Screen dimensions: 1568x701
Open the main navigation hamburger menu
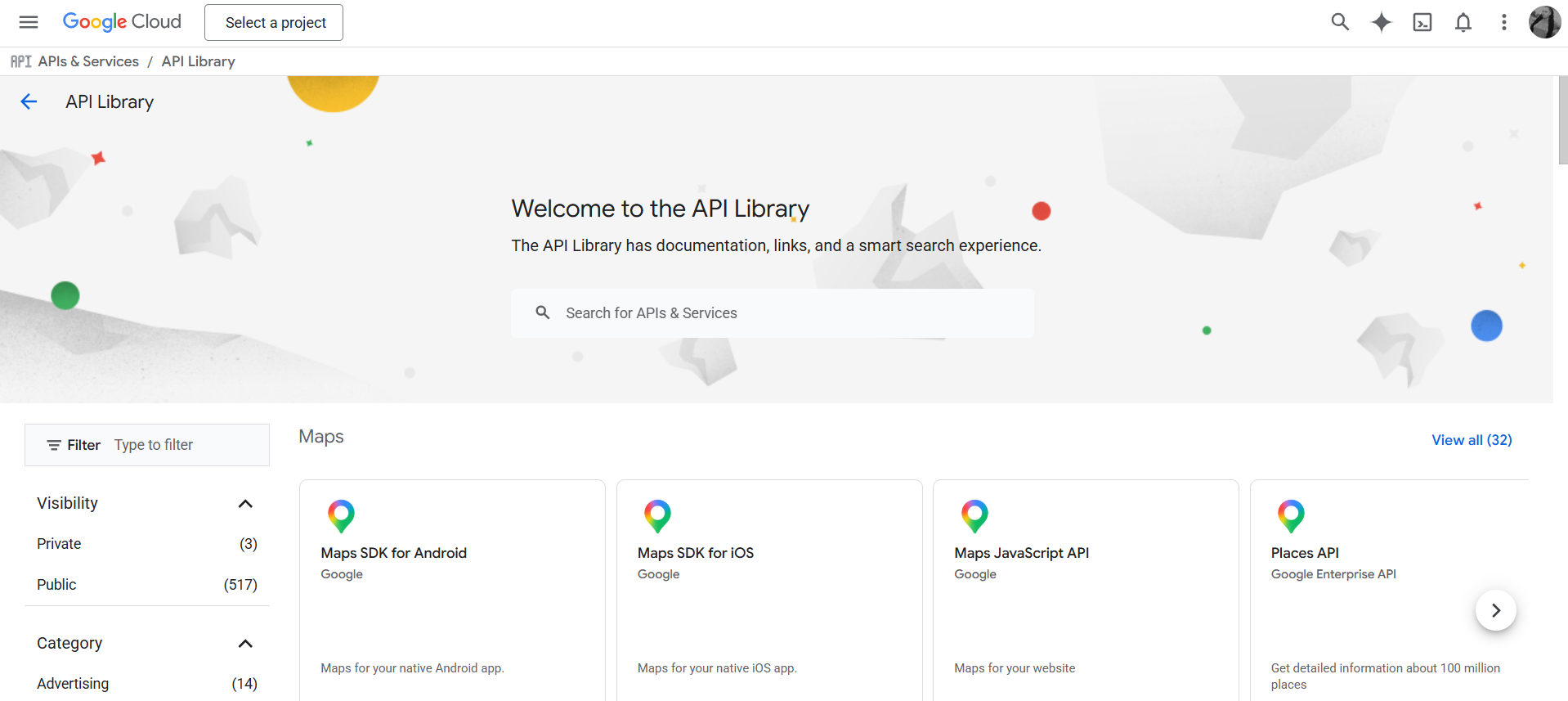coord(29,22)
